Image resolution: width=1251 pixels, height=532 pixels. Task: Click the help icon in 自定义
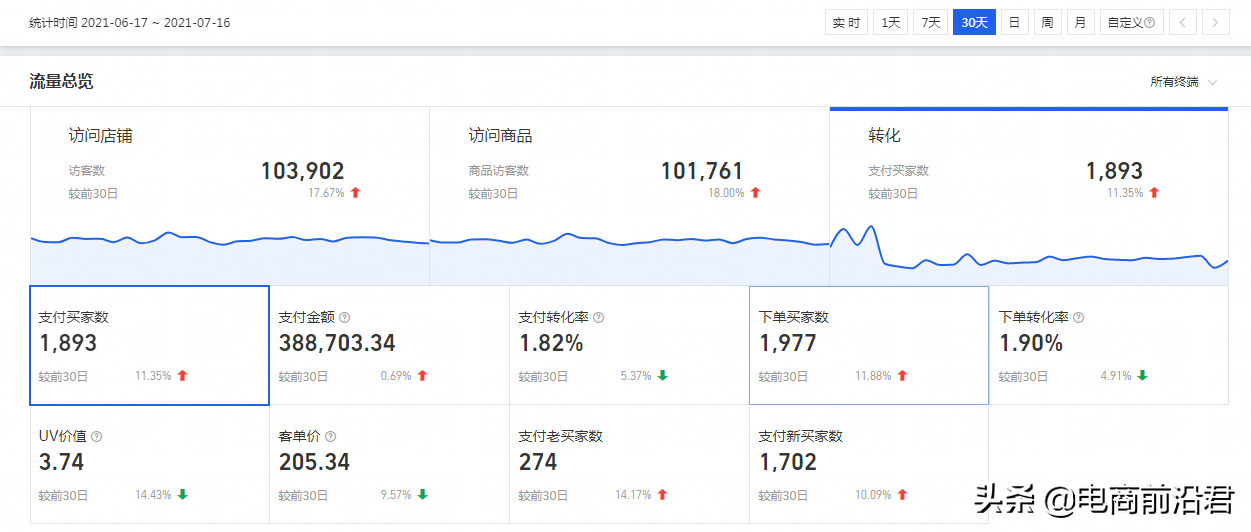(x=1149, y=23)
